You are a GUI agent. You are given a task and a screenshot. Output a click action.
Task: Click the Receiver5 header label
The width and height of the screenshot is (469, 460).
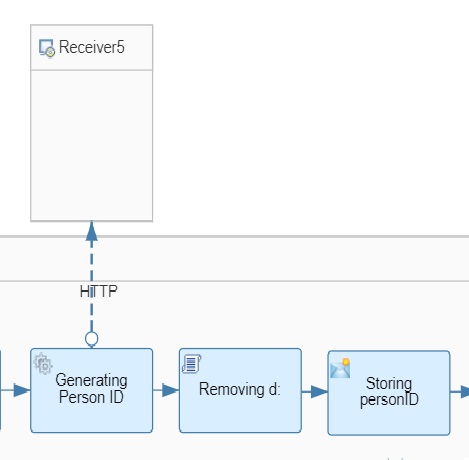click(x=92, y=47)
